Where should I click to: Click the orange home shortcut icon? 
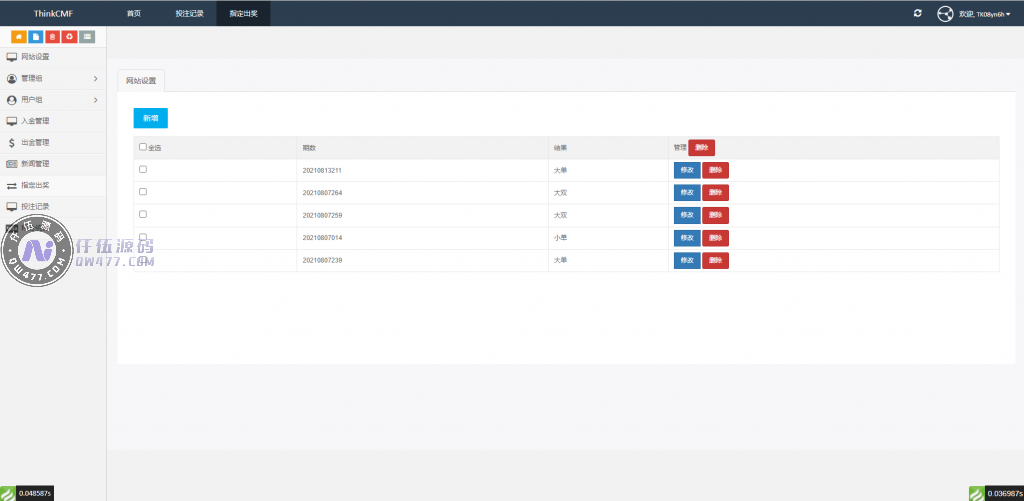coord(18,37)
